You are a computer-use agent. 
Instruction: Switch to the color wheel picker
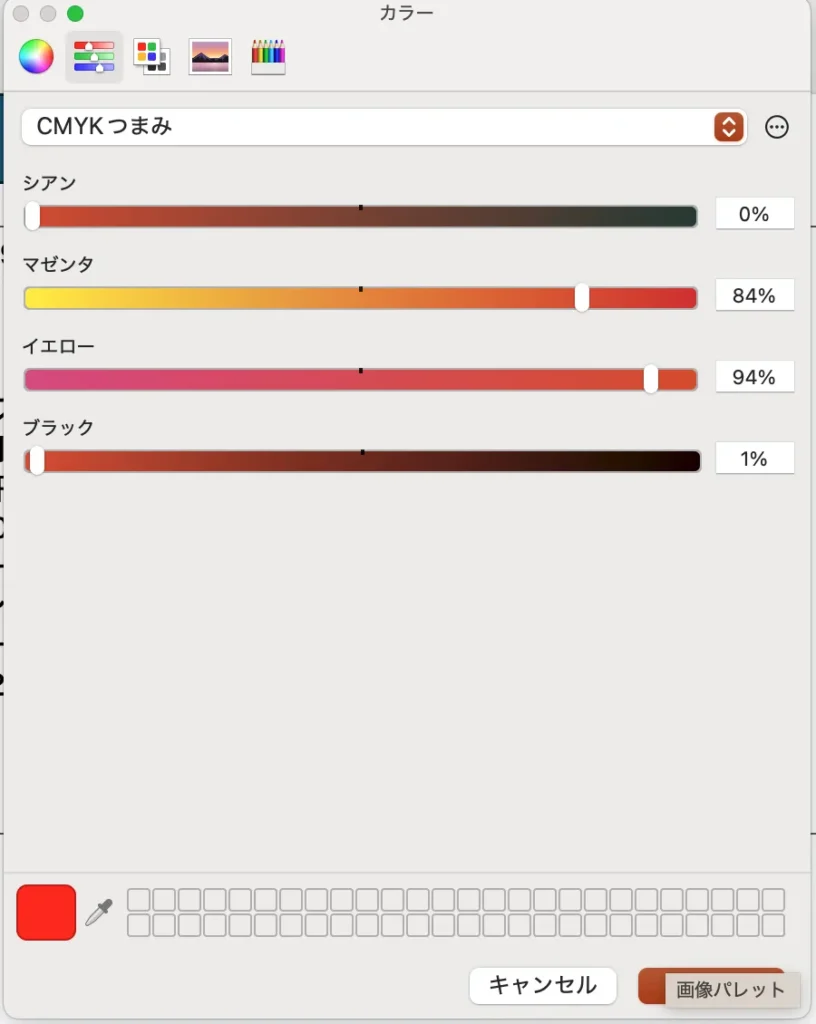(x=35, y=56)
